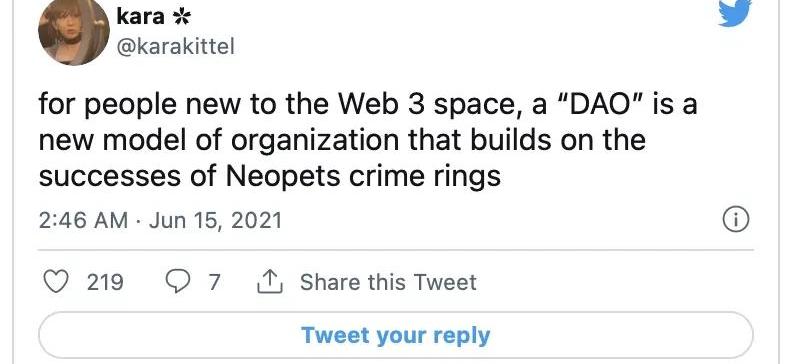Viewport: 796px width, 364px height.
Task: Click the 7 replies count
Action: coord(215,283)
